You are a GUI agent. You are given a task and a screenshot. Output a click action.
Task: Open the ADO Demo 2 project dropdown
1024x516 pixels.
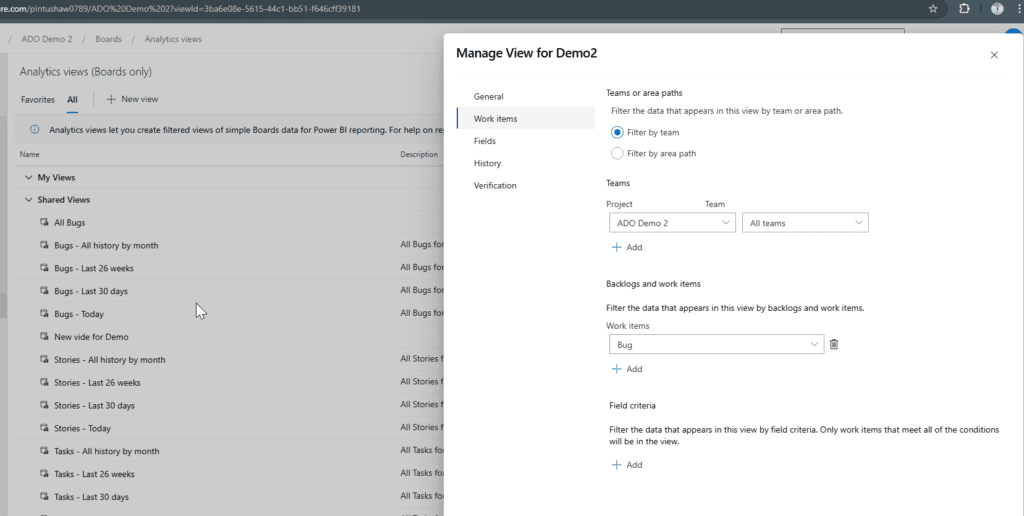pos(671,223)
